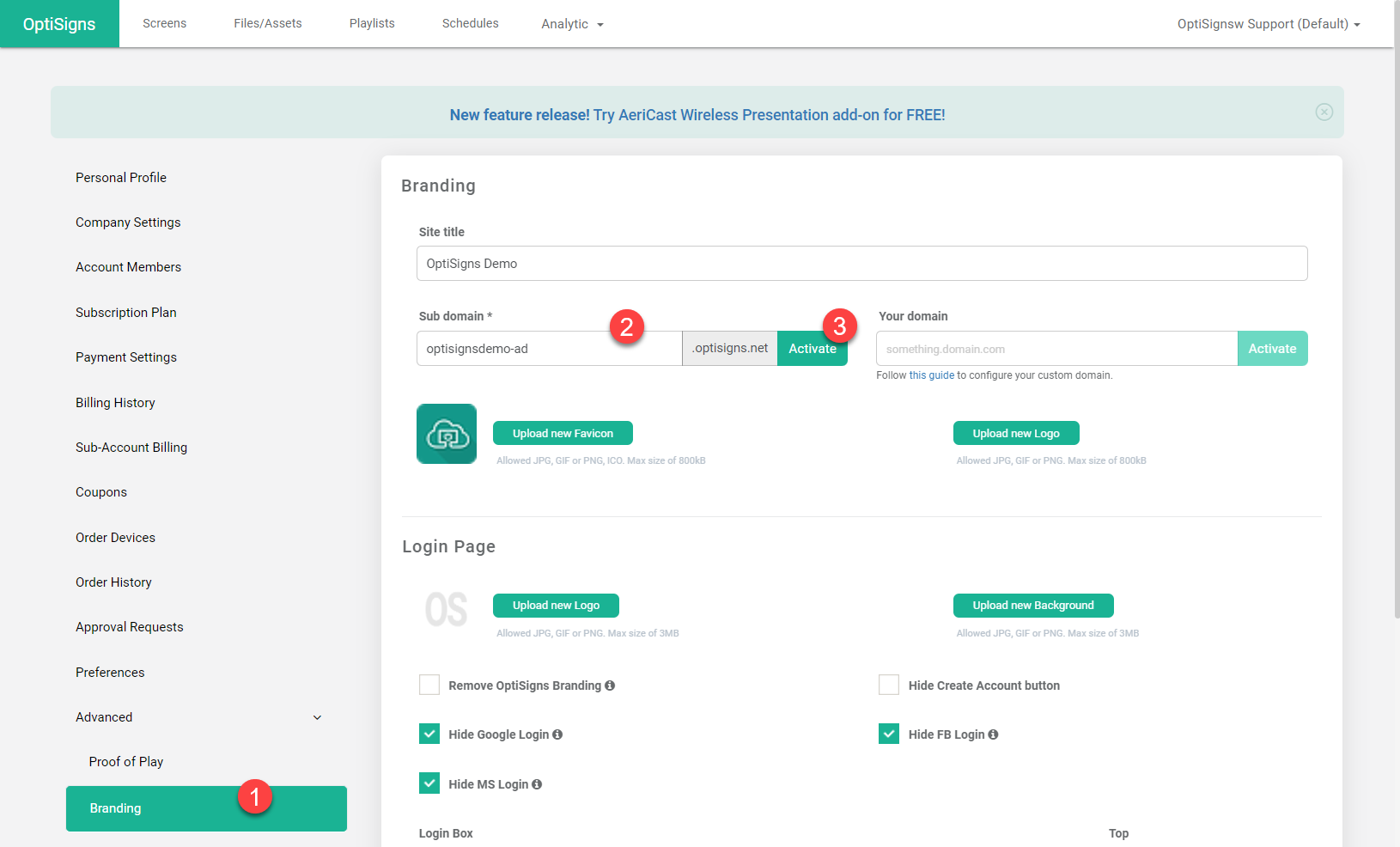The image size is (1400, 847).
Task: Show info tooltip for Hide Google Login
Action: point(557,734)
